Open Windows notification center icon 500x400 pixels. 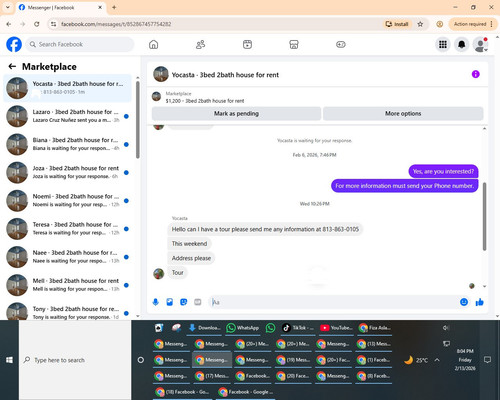click(487, 360)
